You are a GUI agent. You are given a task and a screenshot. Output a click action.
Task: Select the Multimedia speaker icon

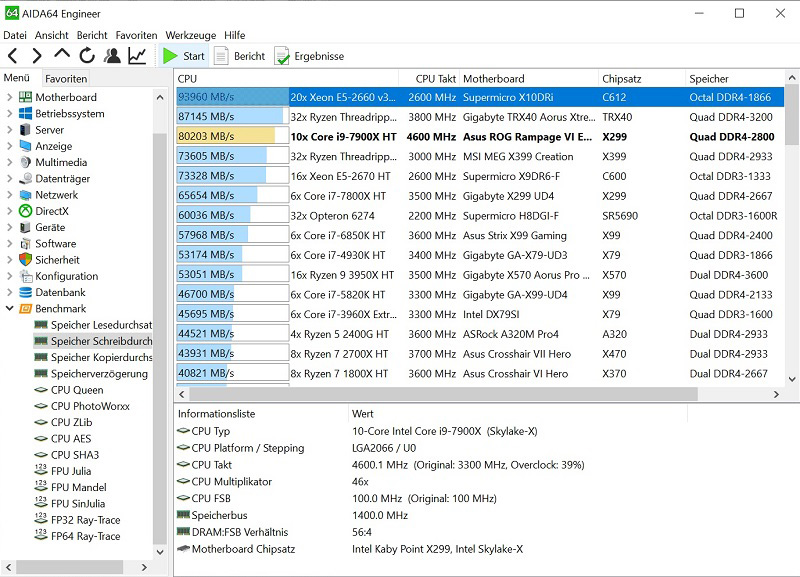click(x=26, y=162)
